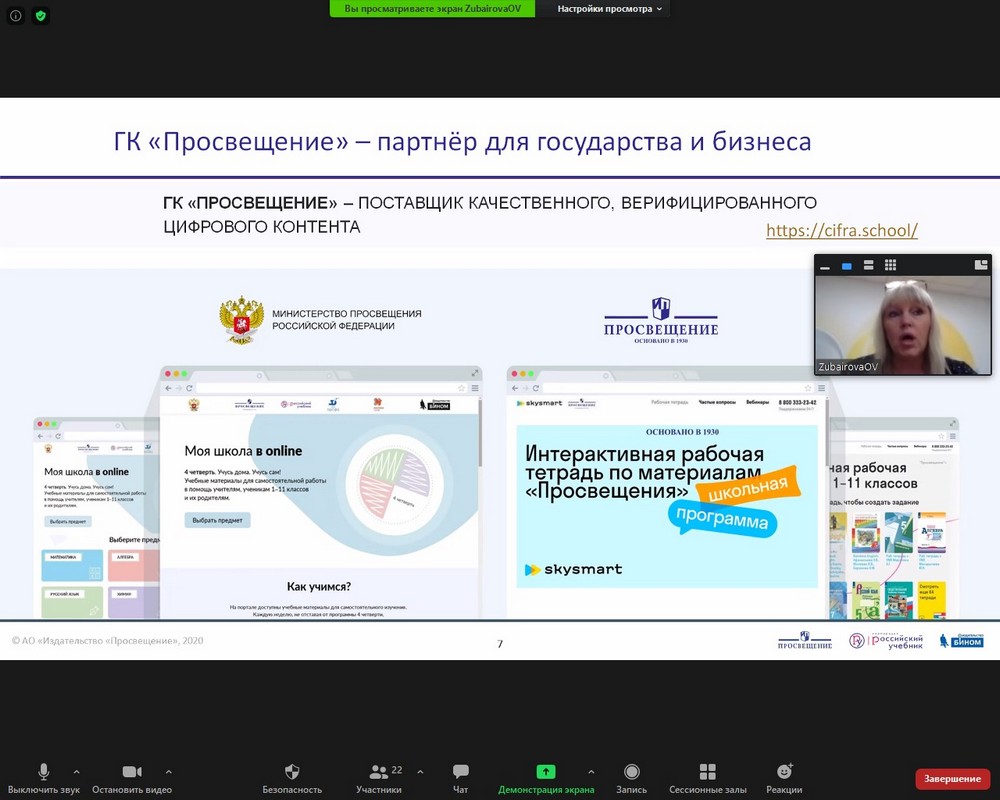Expand the caret beside Участники
Viewport: 1000px width, 800px height.
pos(420,772)
